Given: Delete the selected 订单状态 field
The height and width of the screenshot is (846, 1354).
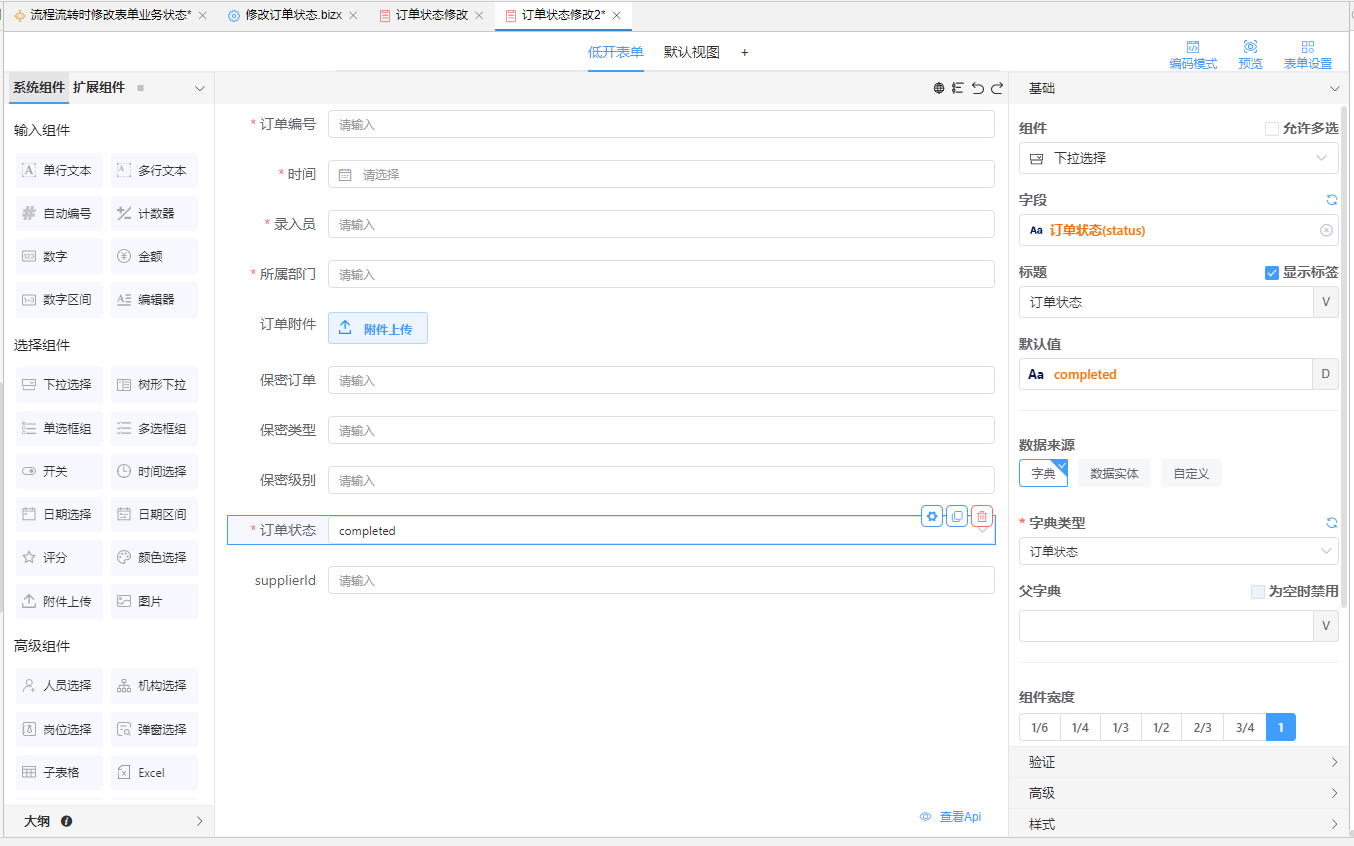Looking at the screenshot, I should click(982, 516).
